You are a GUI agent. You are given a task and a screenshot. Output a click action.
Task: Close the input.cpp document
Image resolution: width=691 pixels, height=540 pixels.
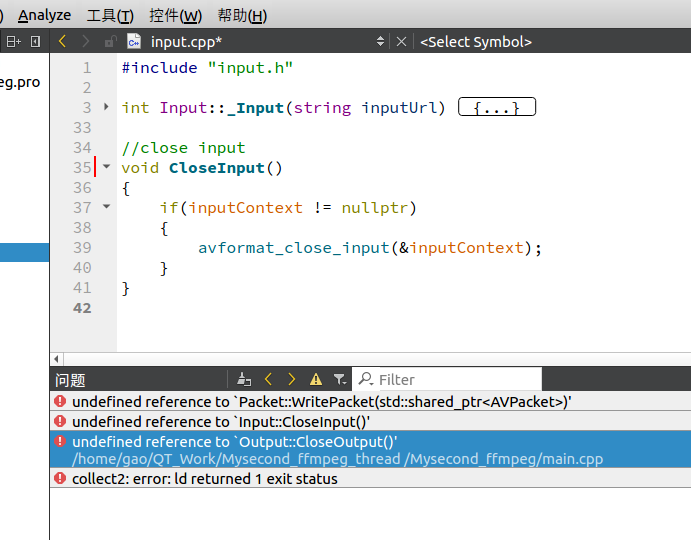401,42
